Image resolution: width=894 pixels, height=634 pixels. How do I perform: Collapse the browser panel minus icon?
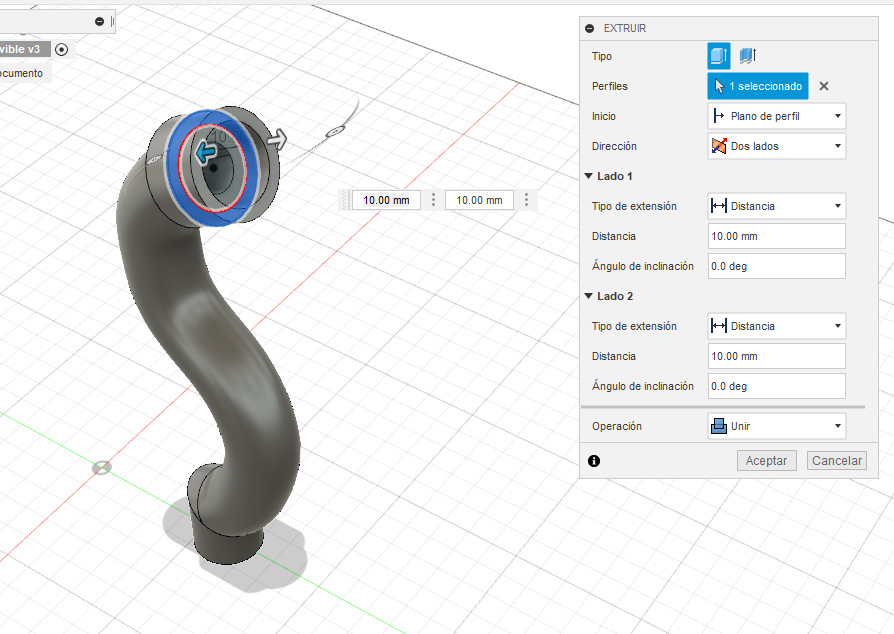pos(100,21)
